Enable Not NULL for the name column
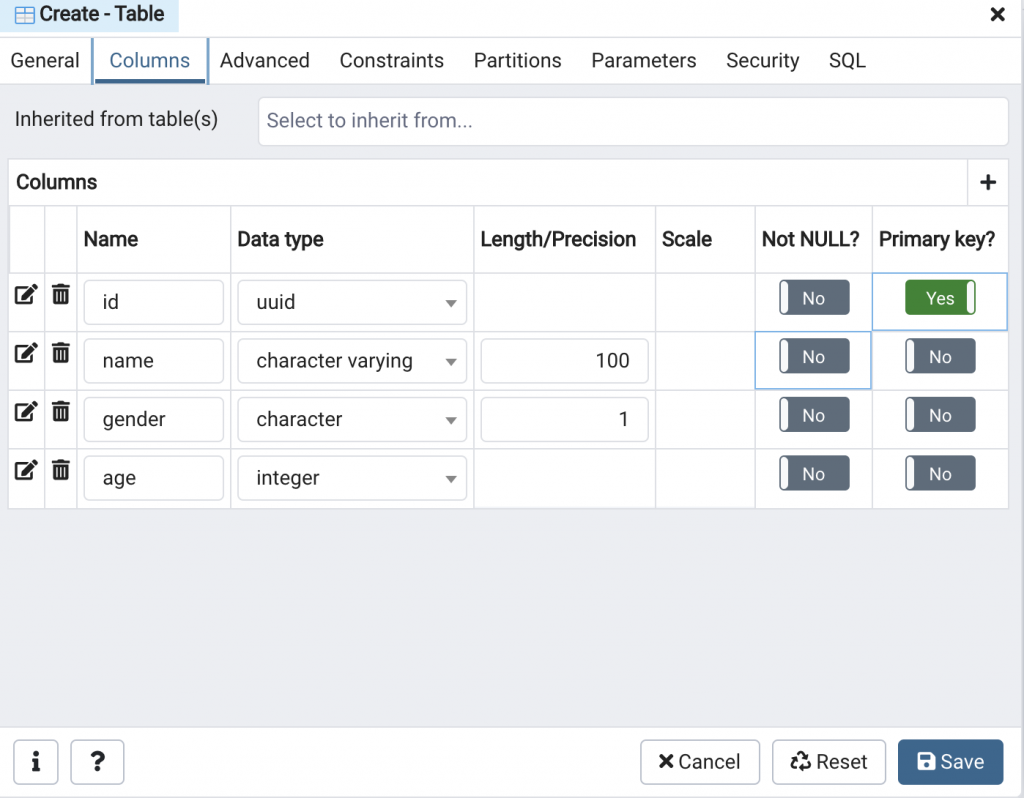This screenshot has width=1024, height=798. point(814,357)
